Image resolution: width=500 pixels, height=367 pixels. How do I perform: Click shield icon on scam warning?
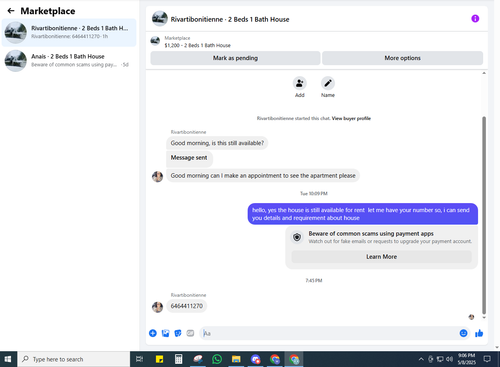click(x=297, y=237)
